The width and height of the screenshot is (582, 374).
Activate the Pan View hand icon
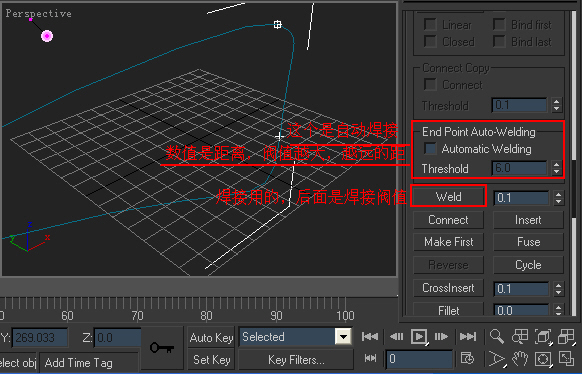point(520,359)
